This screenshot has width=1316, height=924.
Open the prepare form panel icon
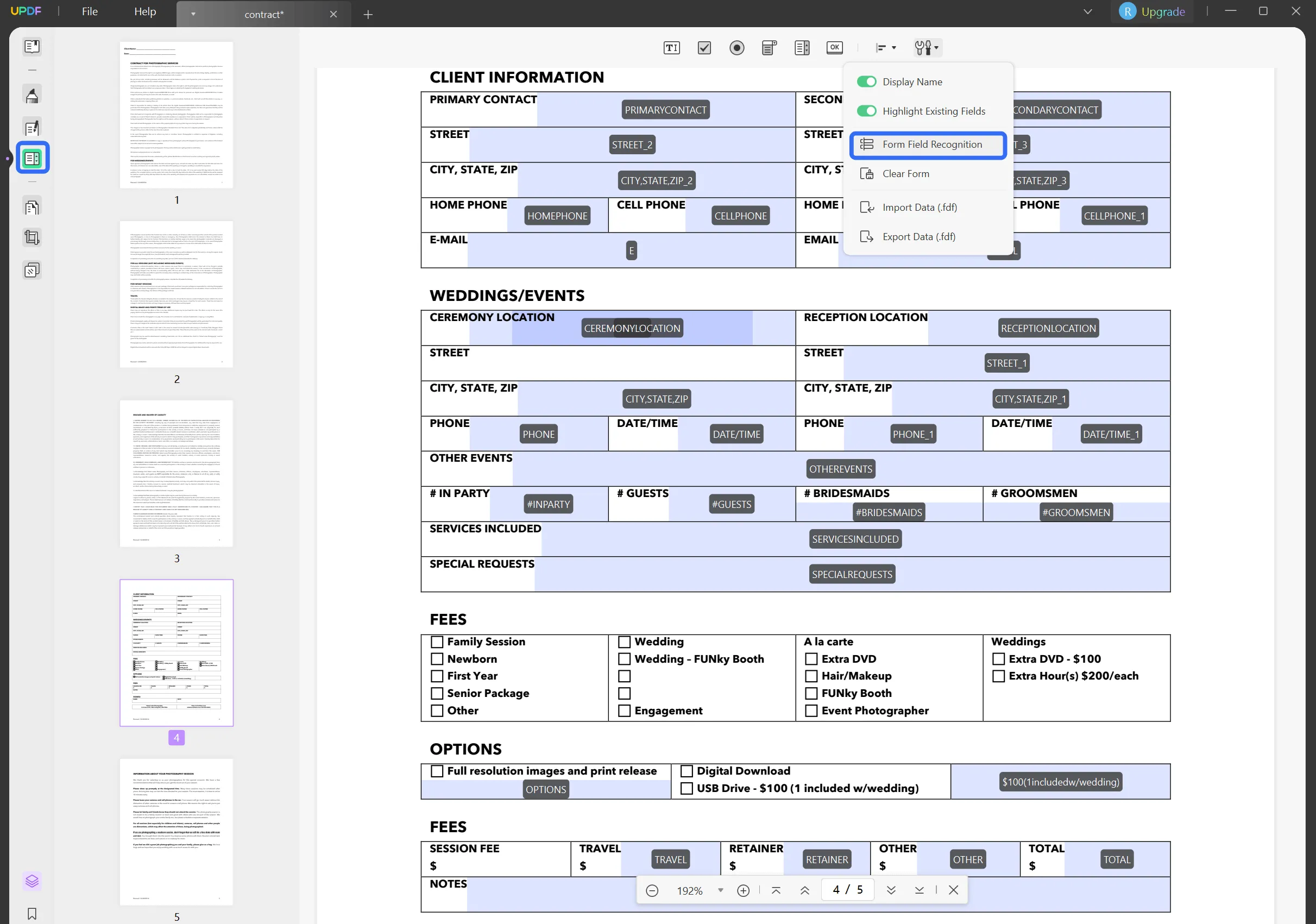32,158
